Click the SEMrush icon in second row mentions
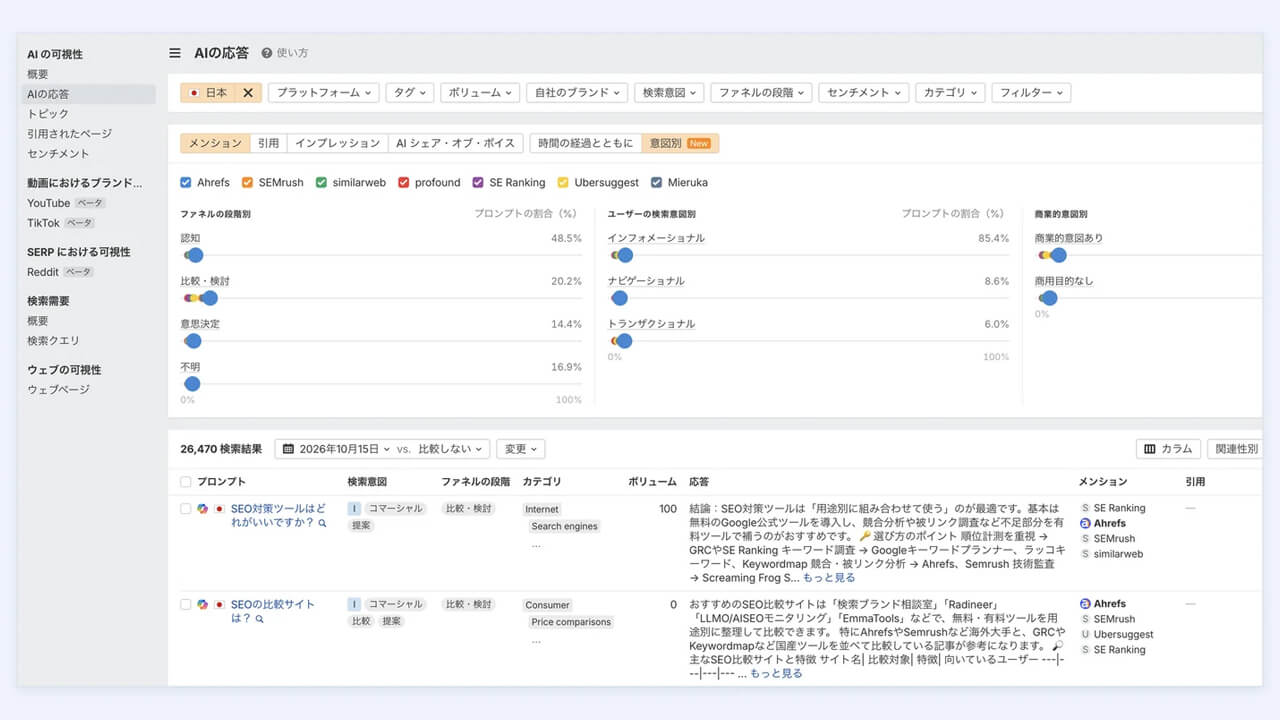This screenshot has width=1280, height=720. [x=1085, y=619]
